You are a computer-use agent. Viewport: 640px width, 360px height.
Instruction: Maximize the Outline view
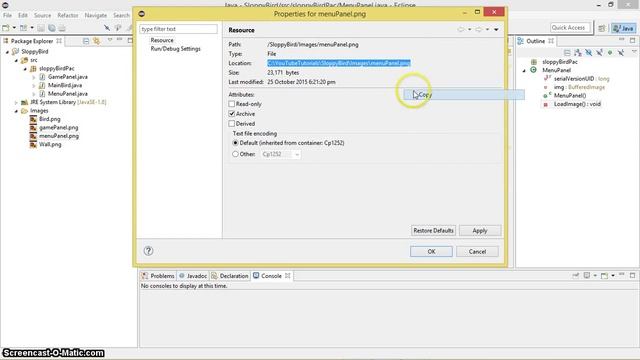pos(632,40)
